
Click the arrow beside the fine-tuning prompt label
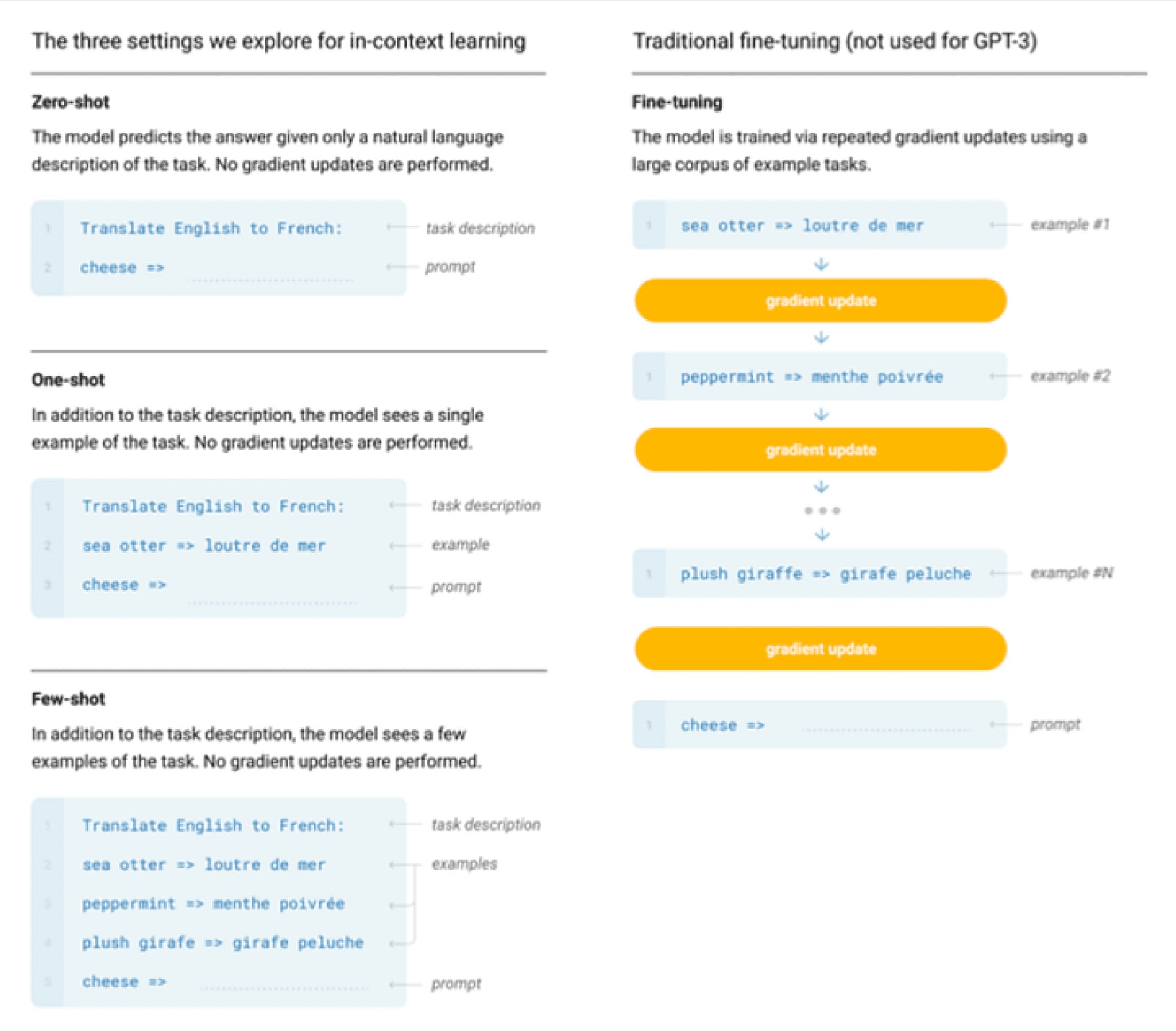[1006, 724]
